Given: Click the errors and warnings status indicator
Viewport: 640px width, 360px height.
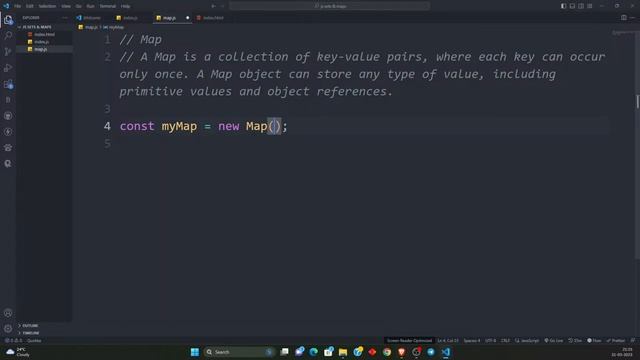Looking at the screenshot, I should [x=13, y=340].
